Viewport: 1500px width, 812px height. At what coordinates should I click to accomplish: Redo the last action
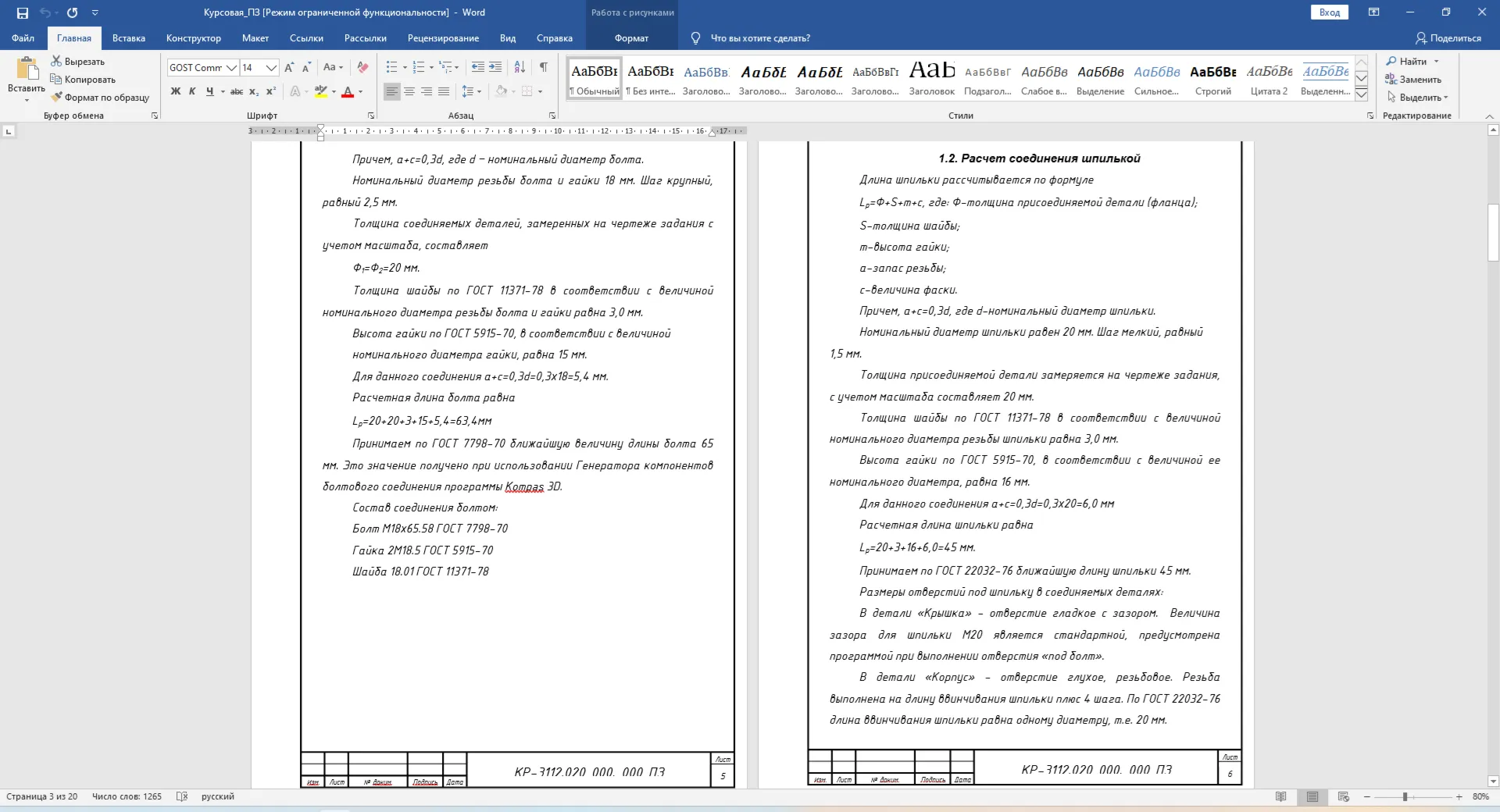point(73,12)
